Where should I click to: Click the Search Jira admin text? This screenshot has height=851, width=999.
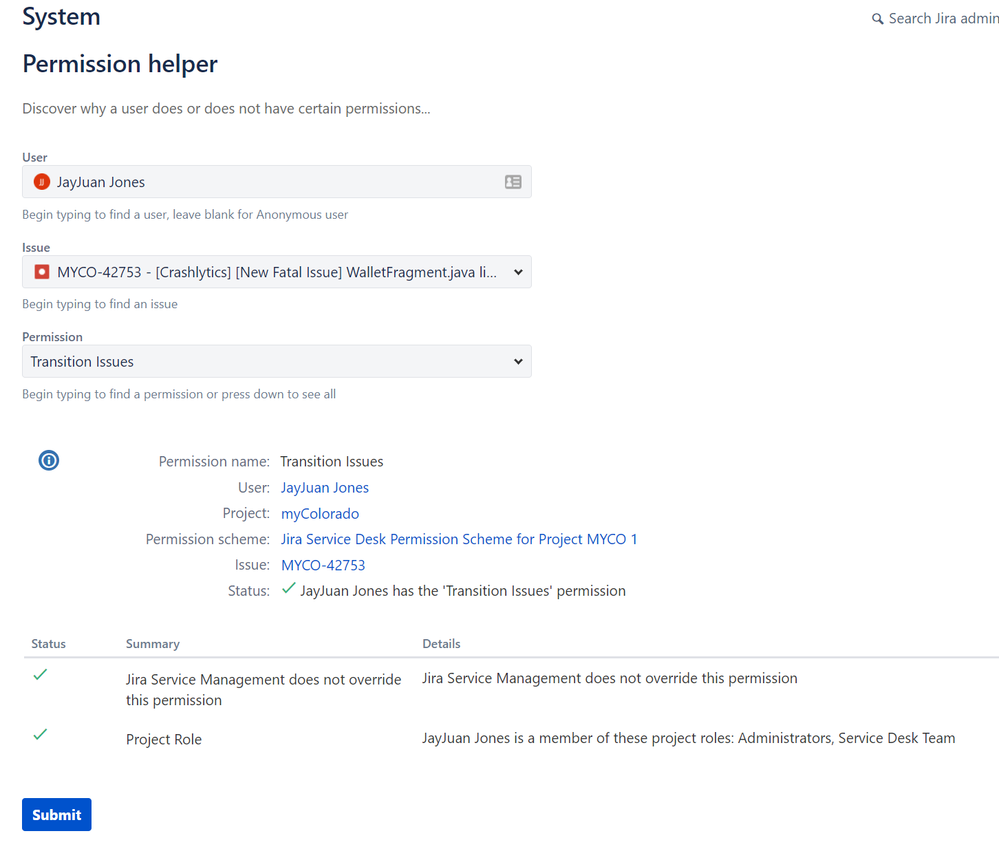(x=940, y=18)
